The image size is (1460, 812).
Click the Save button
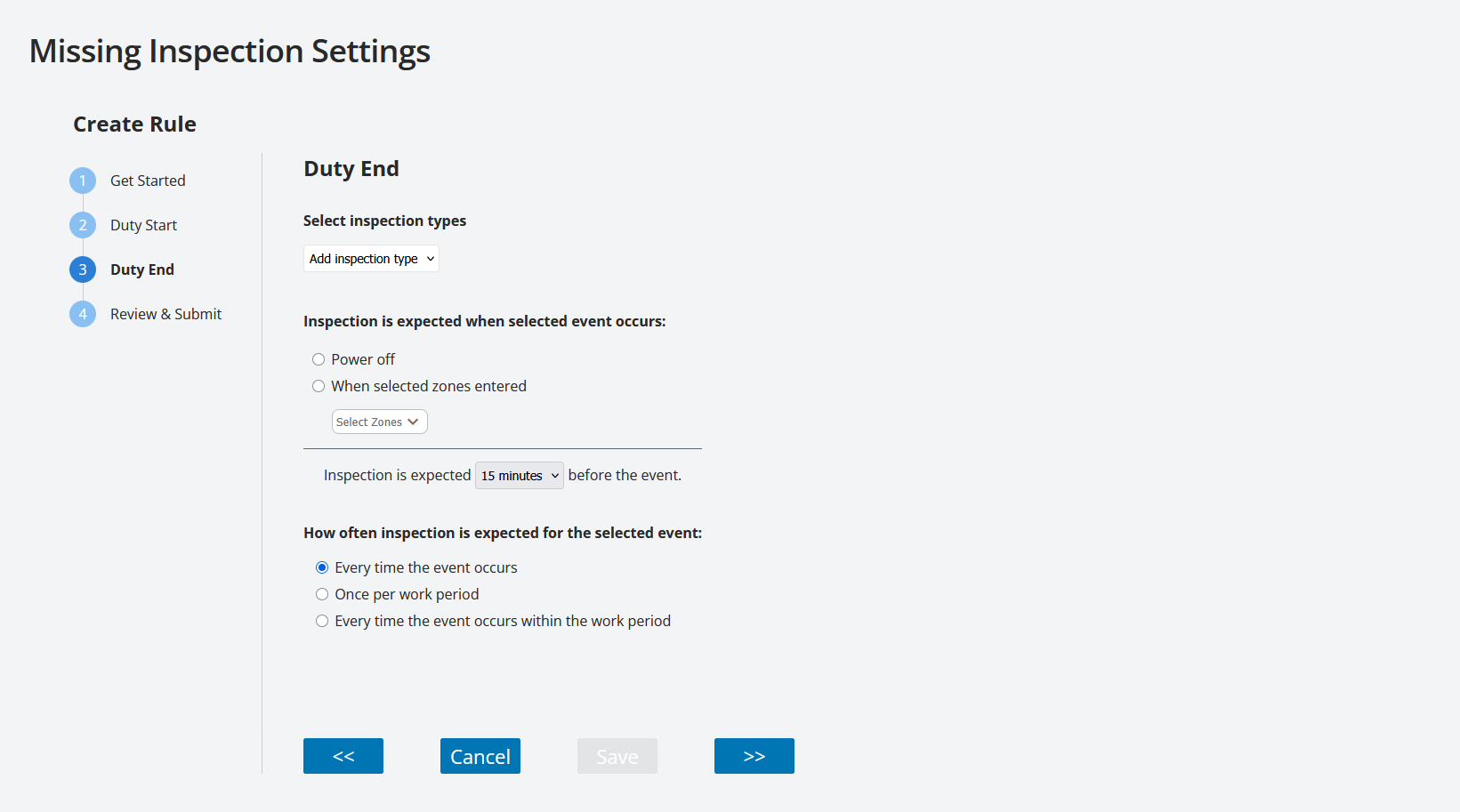coord(617,755)
